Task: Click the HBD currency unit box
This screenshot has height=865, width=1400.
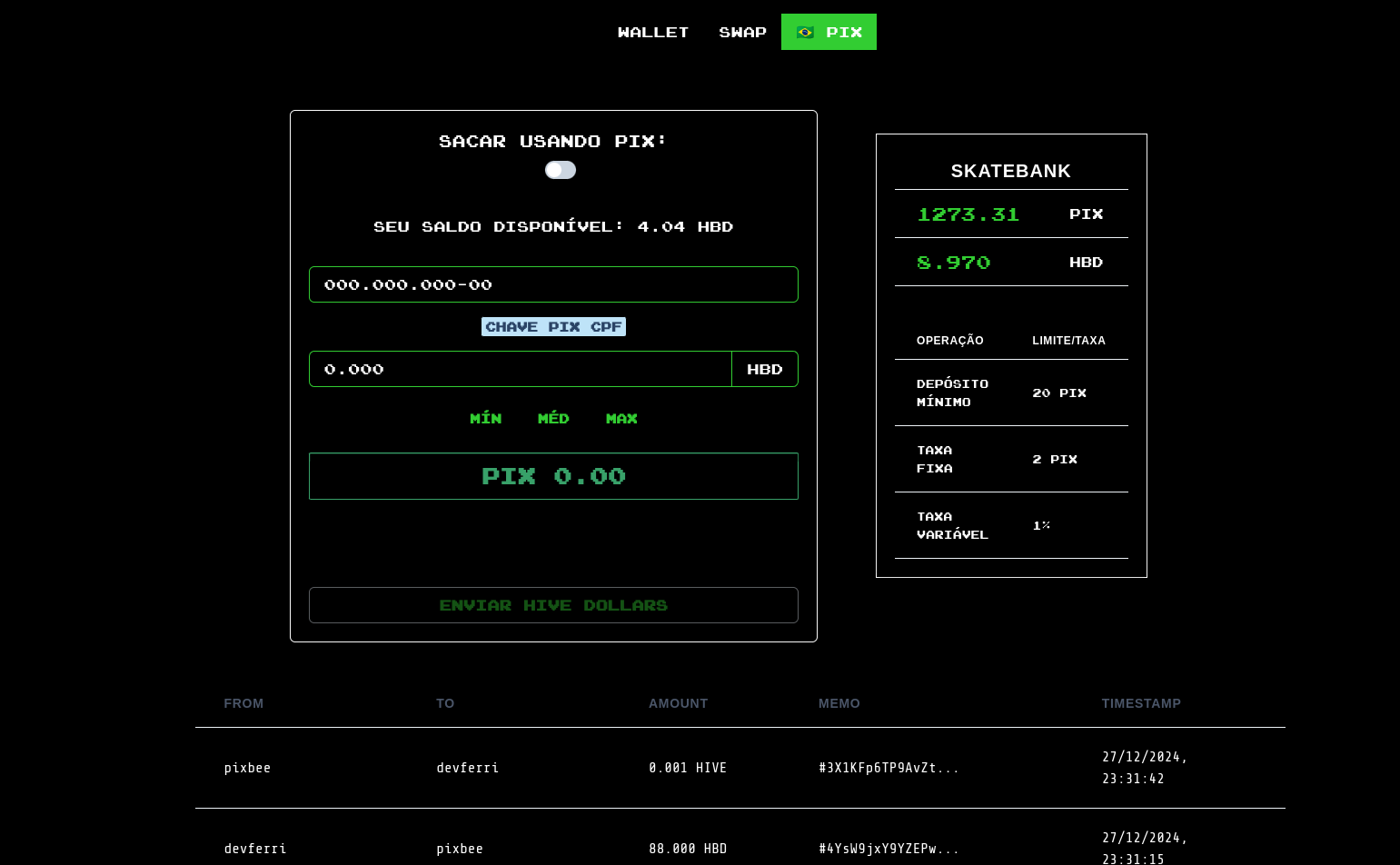Action: (x=765, y=369)
